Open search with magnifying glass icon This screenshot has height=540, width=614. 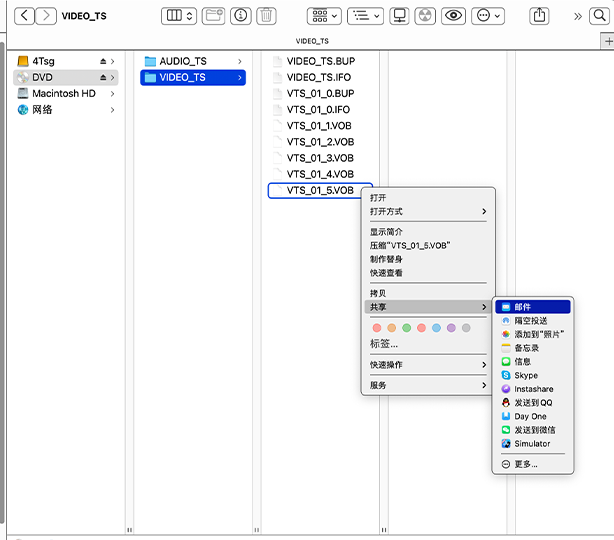click(x=599, y=16)
